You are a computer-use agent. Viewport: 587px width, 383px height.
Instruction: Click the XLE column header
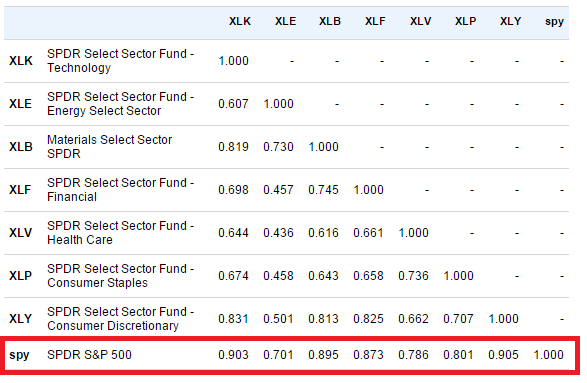[285, 21]
